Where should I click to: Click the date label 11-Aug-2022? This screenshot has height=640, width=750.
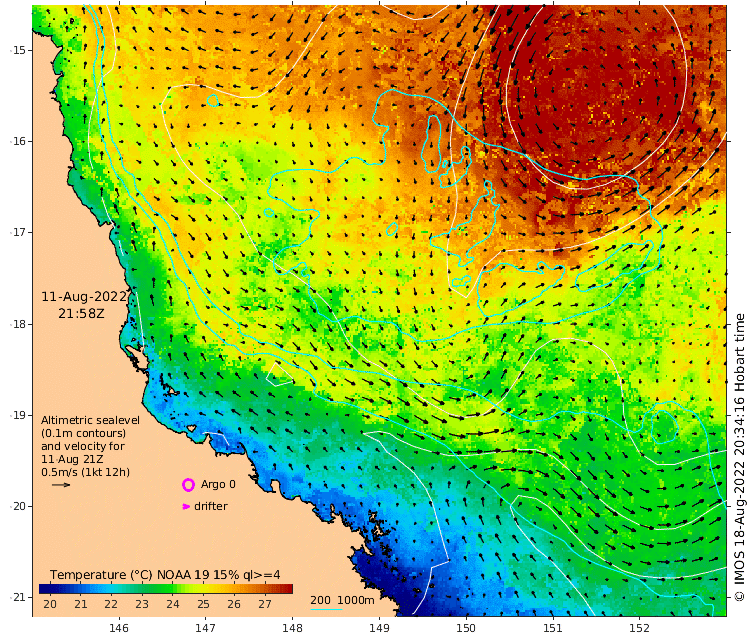point(84,297)
